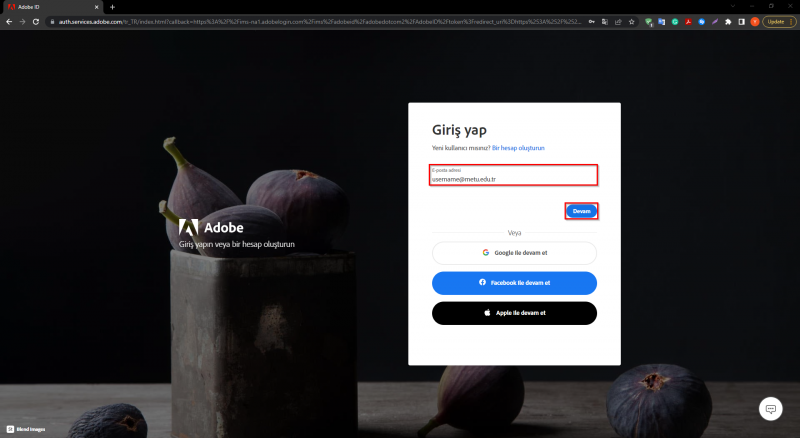Bookmark this page with the star icon
Image resolution: width=800 pixels, height=438 pixels.
(x=632, y=22)
